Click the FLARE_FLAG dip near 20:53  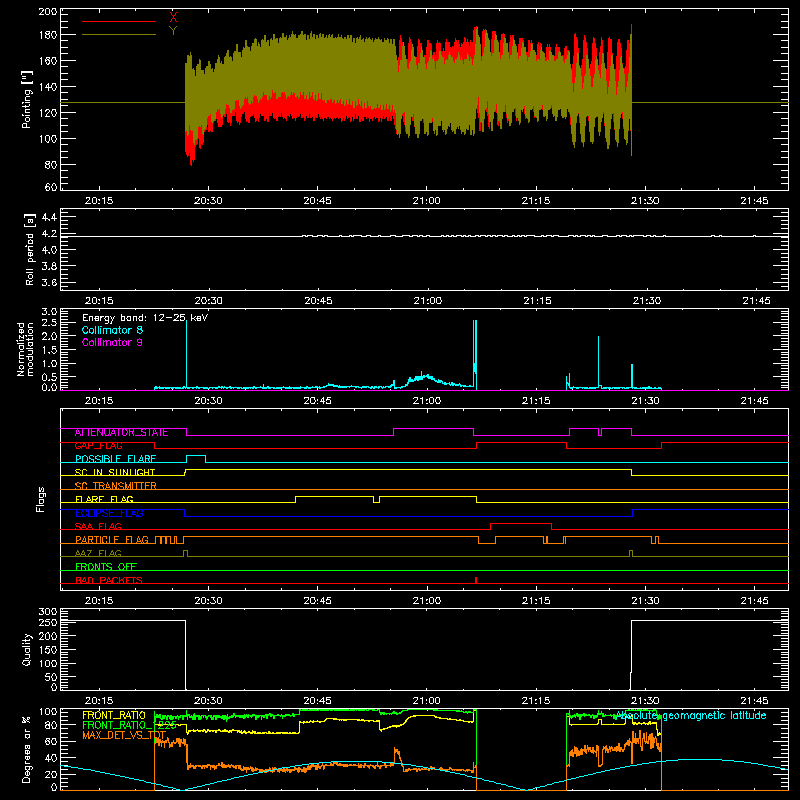point(377,499)
